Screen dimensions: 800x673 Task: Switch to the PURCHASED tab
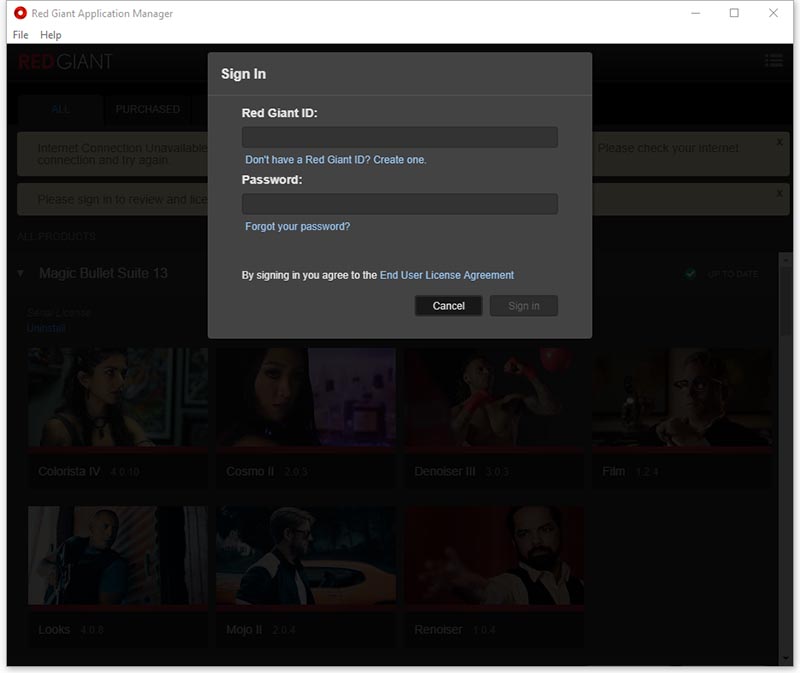pos(147,109)
